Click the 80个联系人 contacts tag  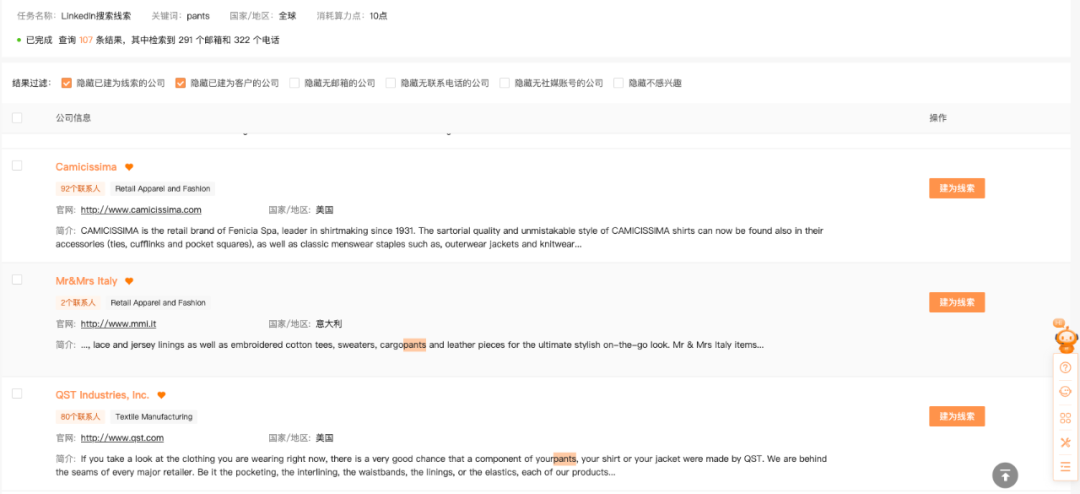80,417
